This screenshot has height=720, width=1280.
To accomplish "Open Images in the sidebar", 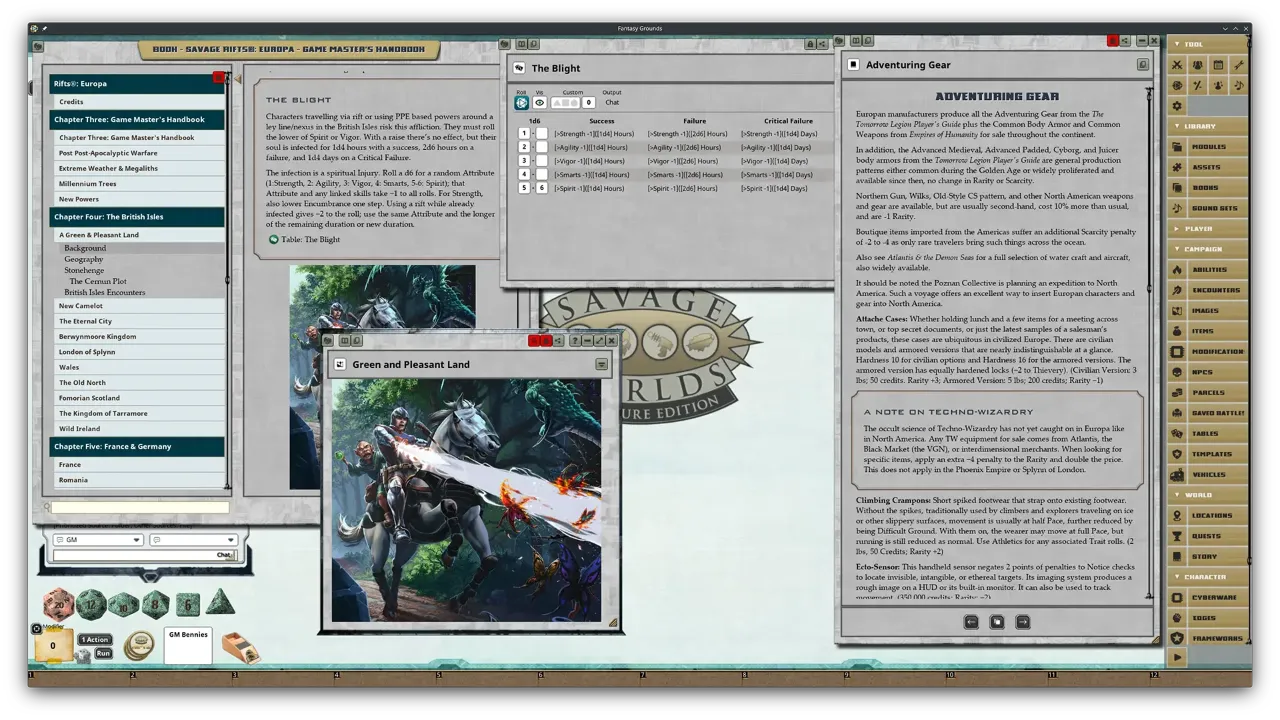I will click(x=1207, y=311).
